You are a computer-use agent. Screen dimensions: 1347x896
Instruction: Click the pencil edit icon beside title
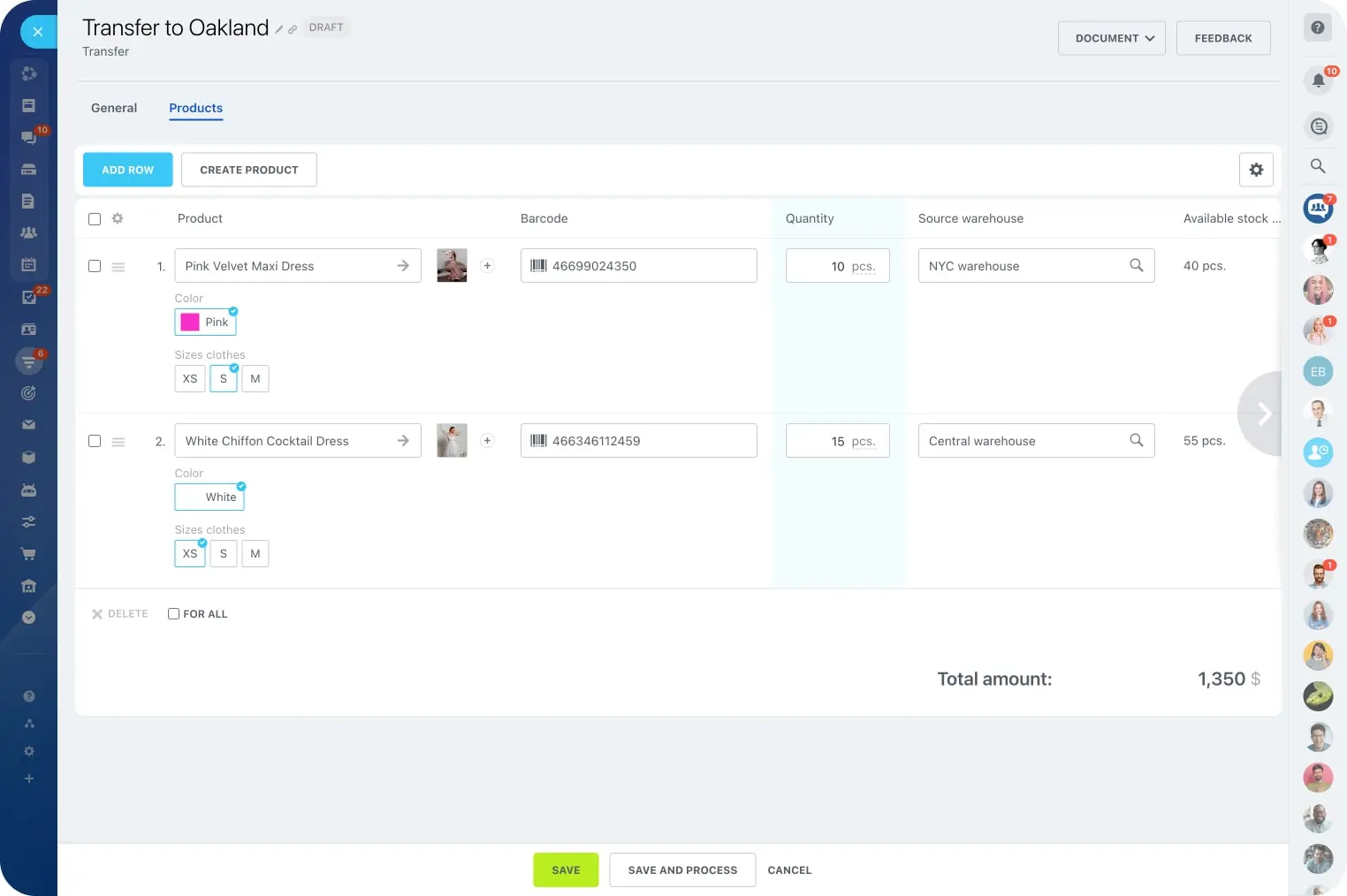[279, 29]
